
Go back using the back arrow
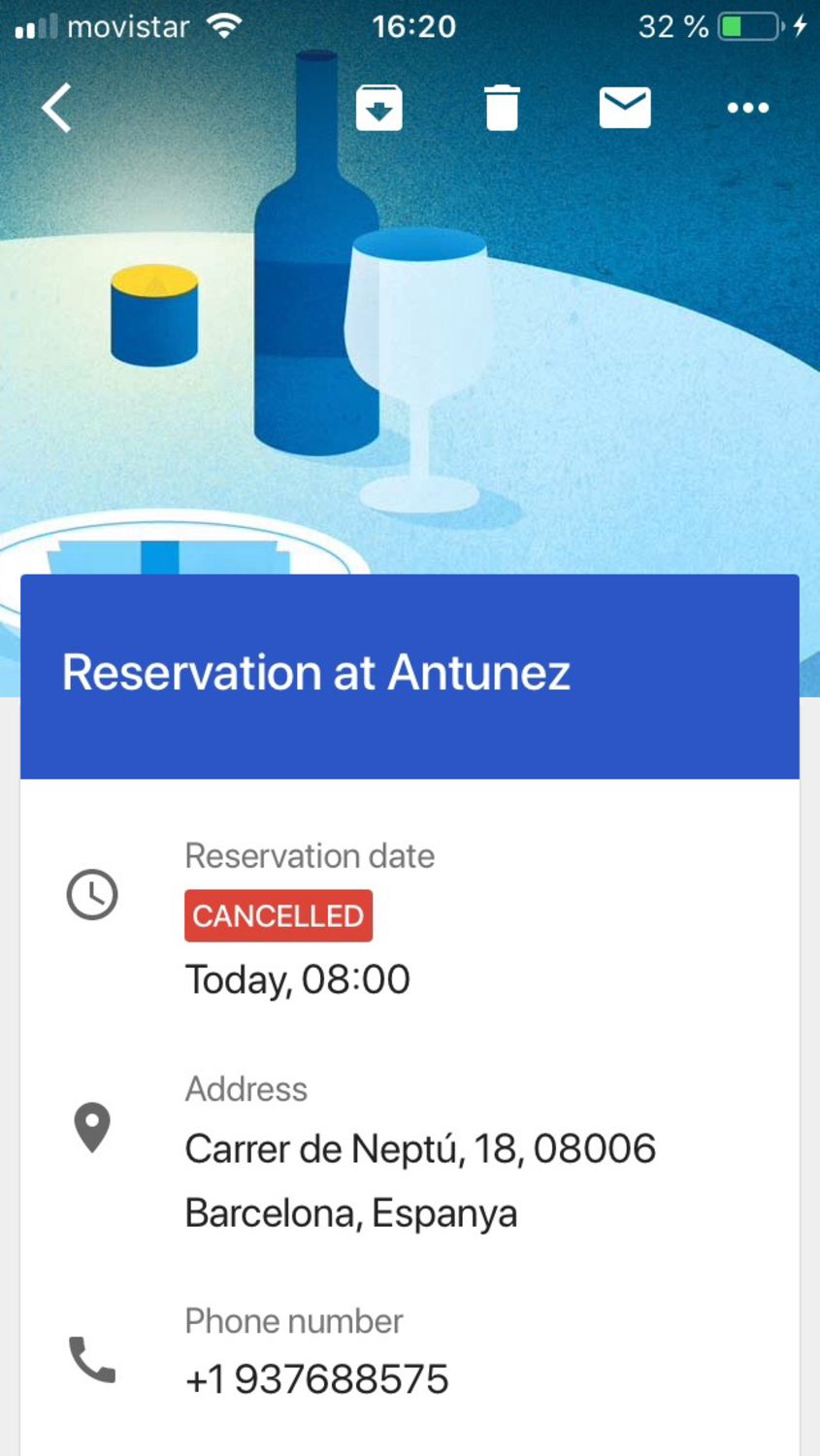[x=57, y=107]
